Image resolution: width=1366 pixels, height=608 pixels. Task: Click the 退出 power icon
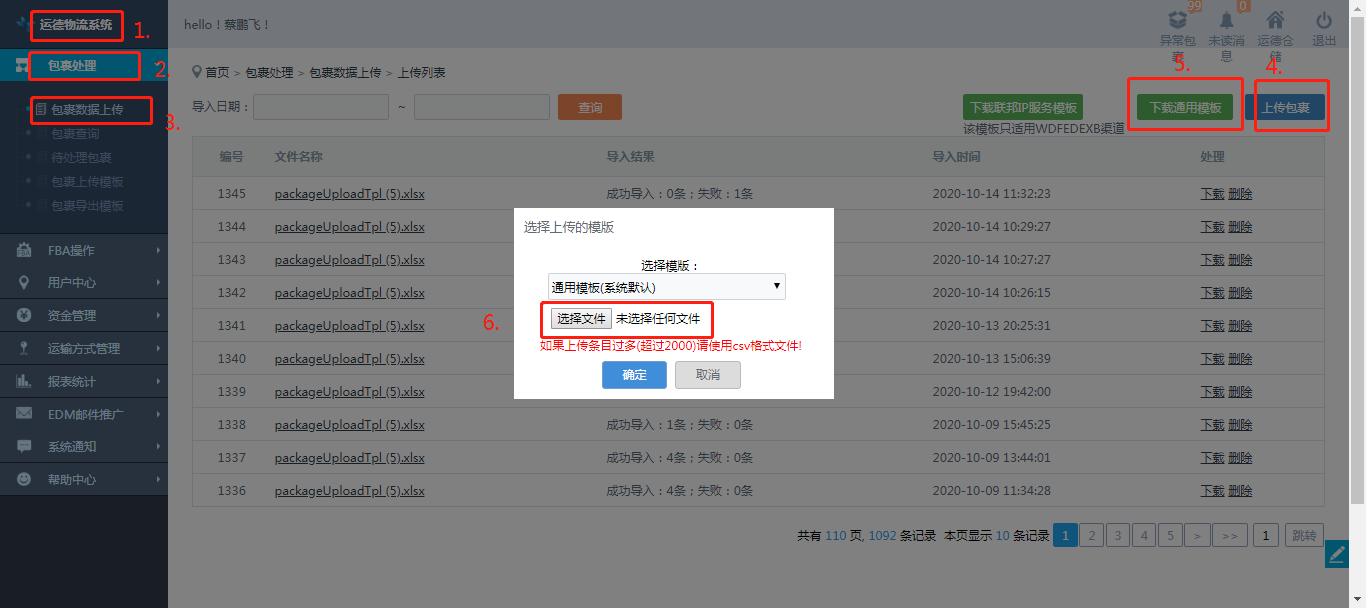(x=1323, y=20)
